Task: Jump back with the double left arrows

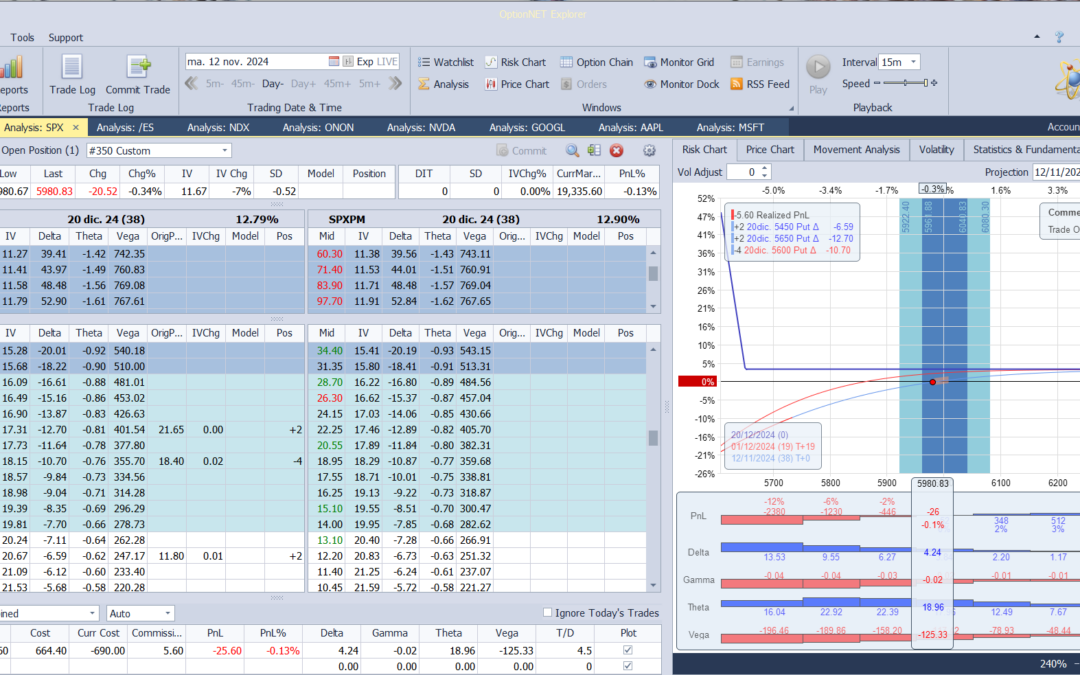Action: click(191, 83)
